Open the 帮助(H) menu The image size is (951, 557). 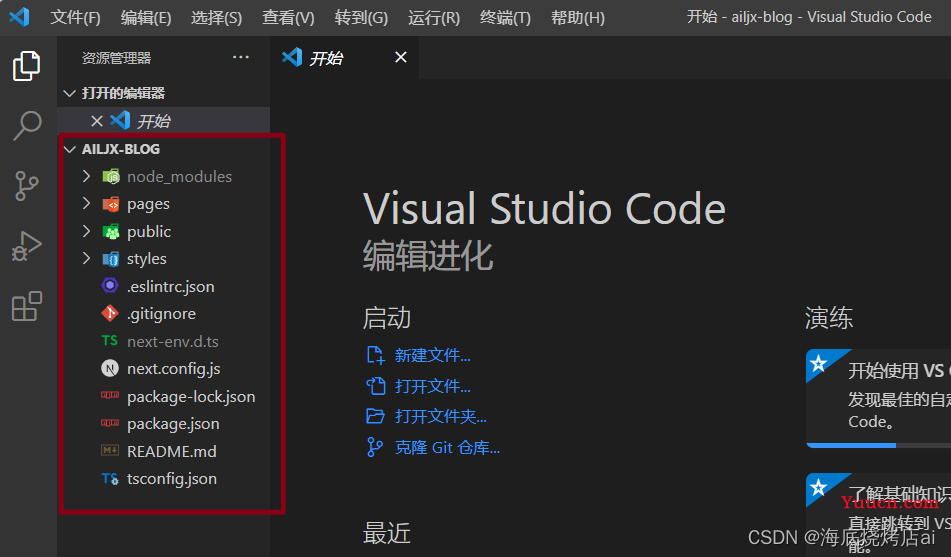[577, 18]
